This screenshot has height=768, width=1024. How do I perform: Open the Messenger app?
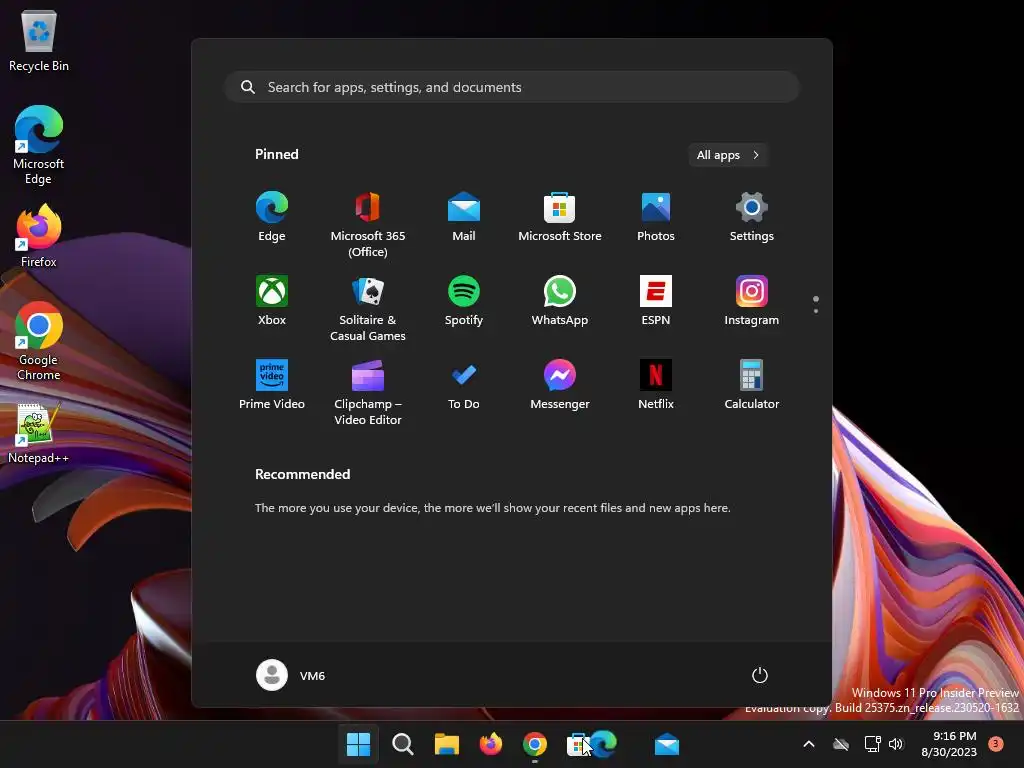click(560, 385)
